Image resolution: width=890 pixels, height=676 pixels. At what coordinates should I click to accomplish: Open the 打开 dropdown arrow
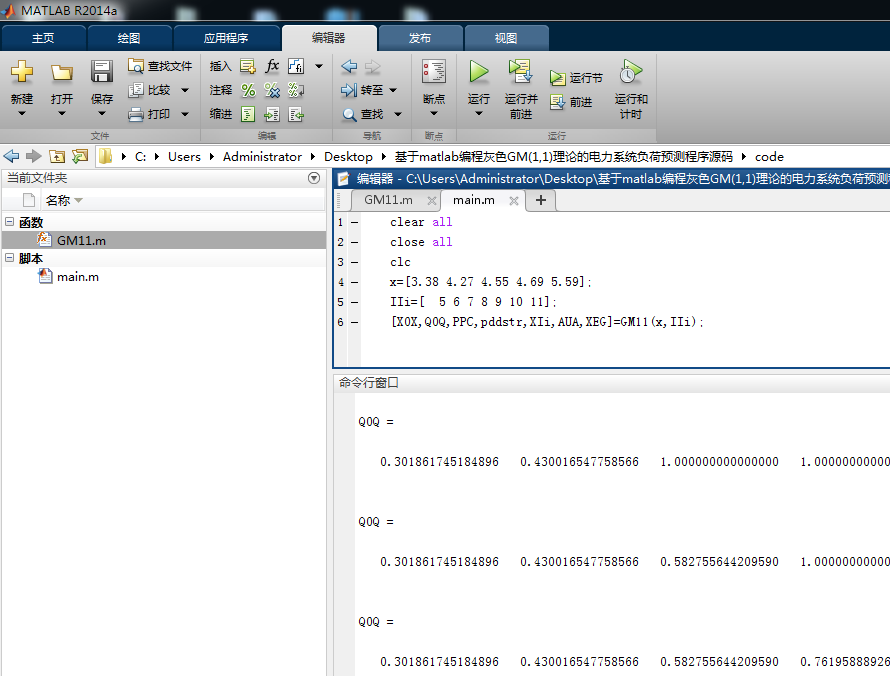pyautogui.click(x=62, y=114)
